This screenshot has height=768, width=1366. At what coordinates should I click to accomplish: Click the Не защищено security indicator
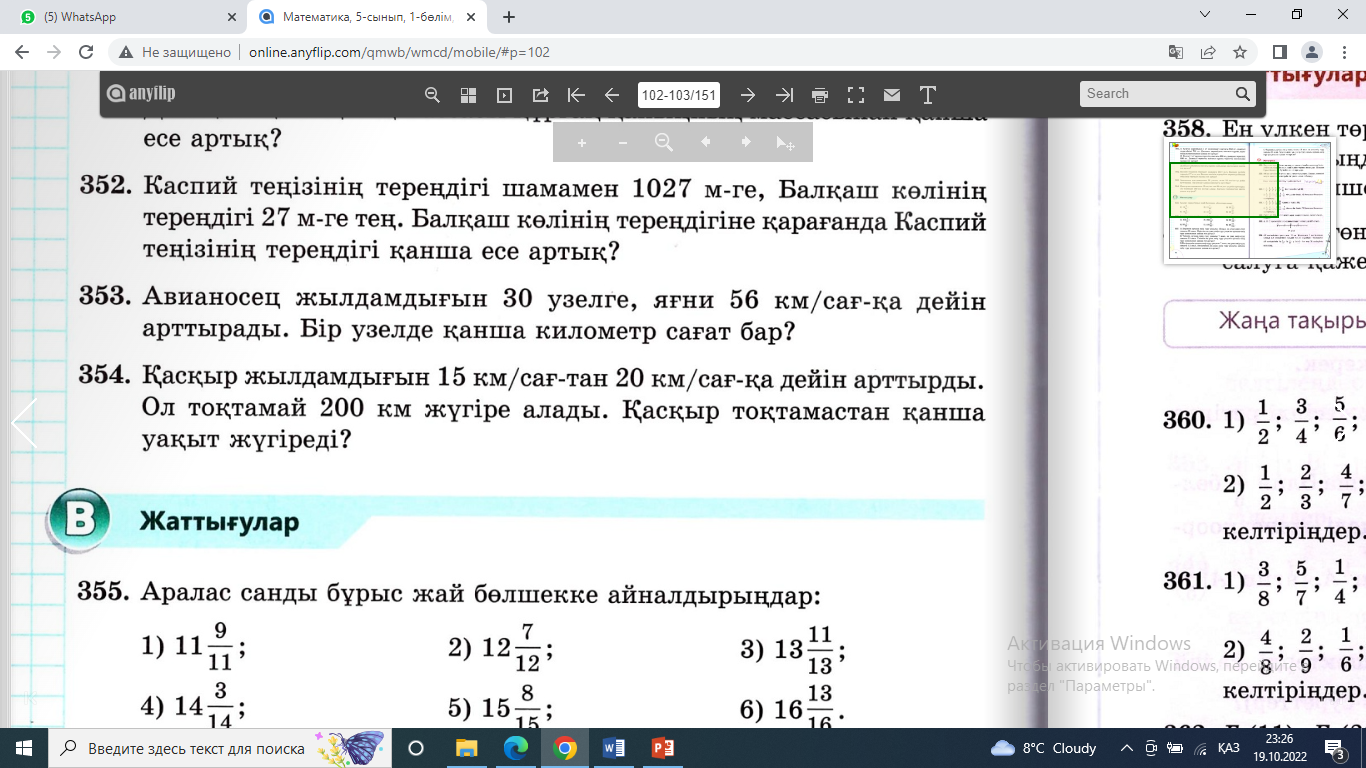point(174,52)
